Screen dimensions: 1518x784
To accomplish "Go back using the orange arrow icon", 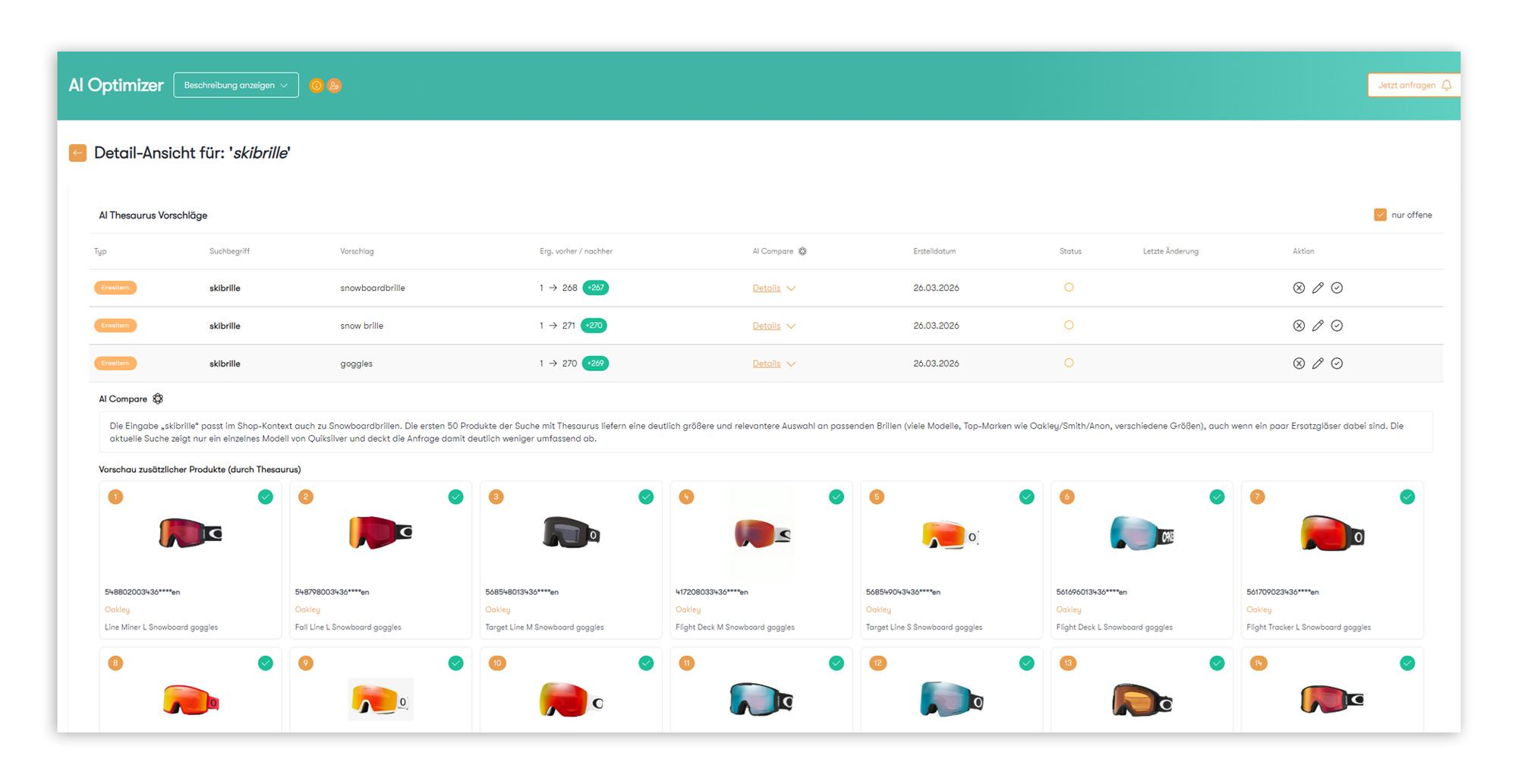I will pos(77,153).
